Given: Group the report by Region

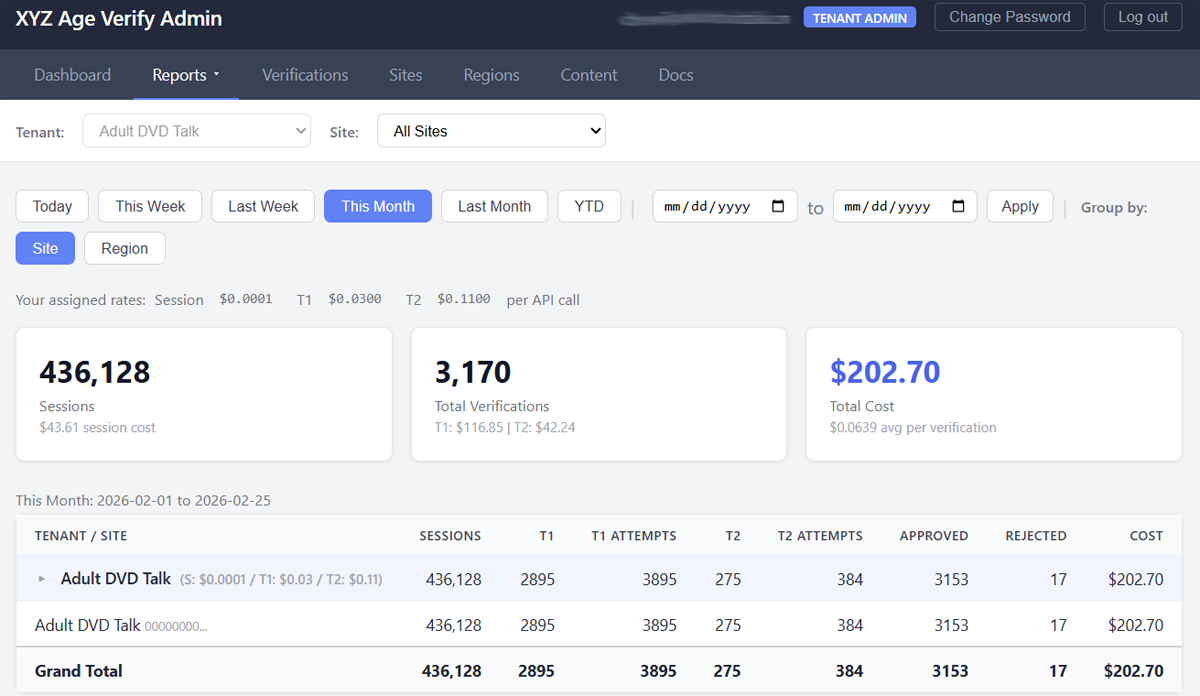Looking at the screenshot, I should coord(125,249).
